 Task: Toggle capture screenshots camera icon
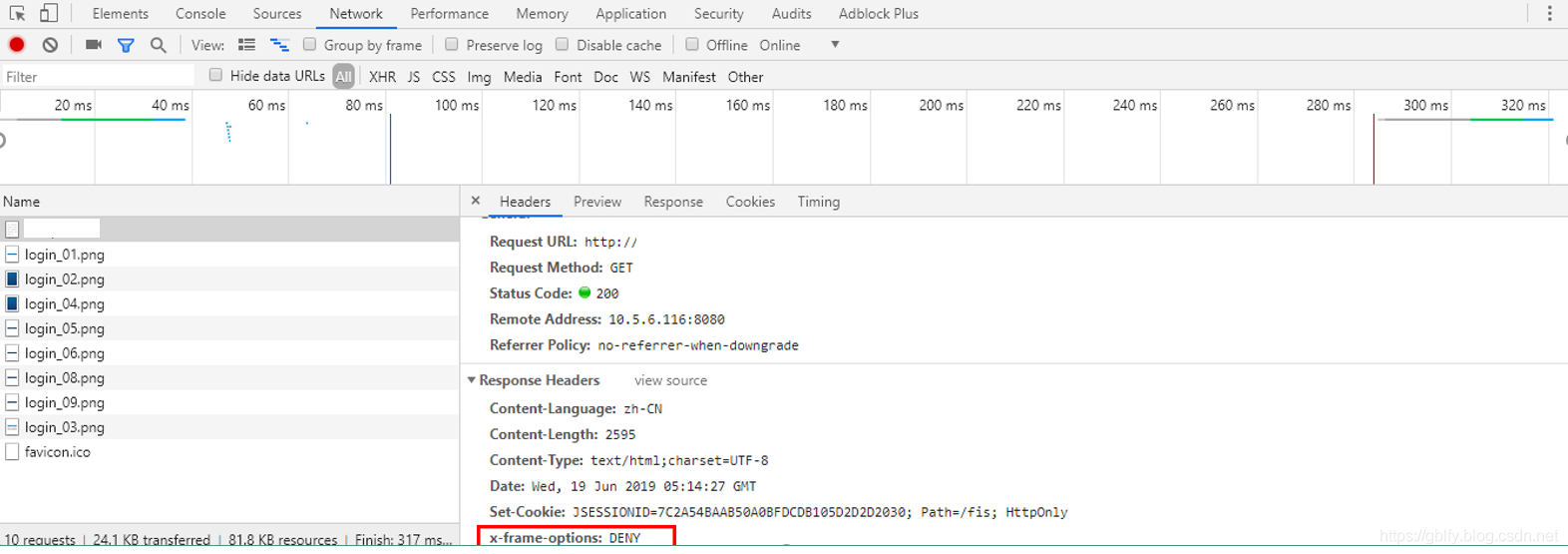click(x=94, y=45)
